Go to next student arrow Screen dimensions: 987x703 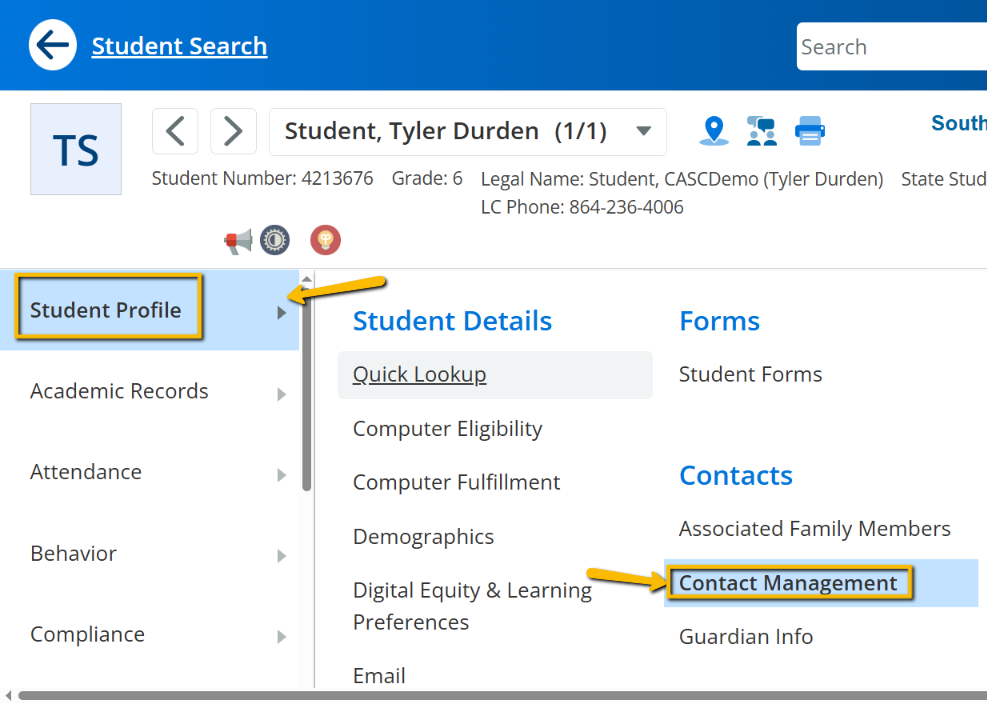click(233, 132)
